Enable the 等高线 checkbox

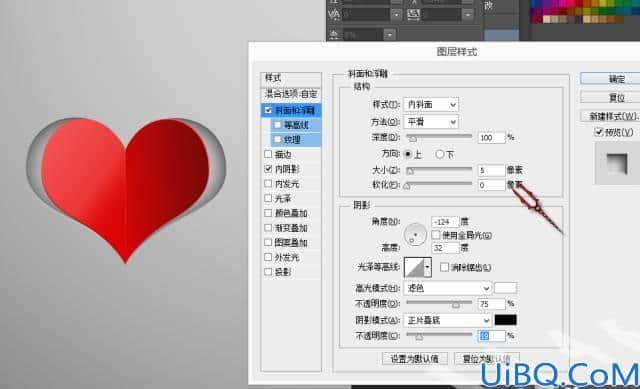pyautogui.click(x=278, y=125)
